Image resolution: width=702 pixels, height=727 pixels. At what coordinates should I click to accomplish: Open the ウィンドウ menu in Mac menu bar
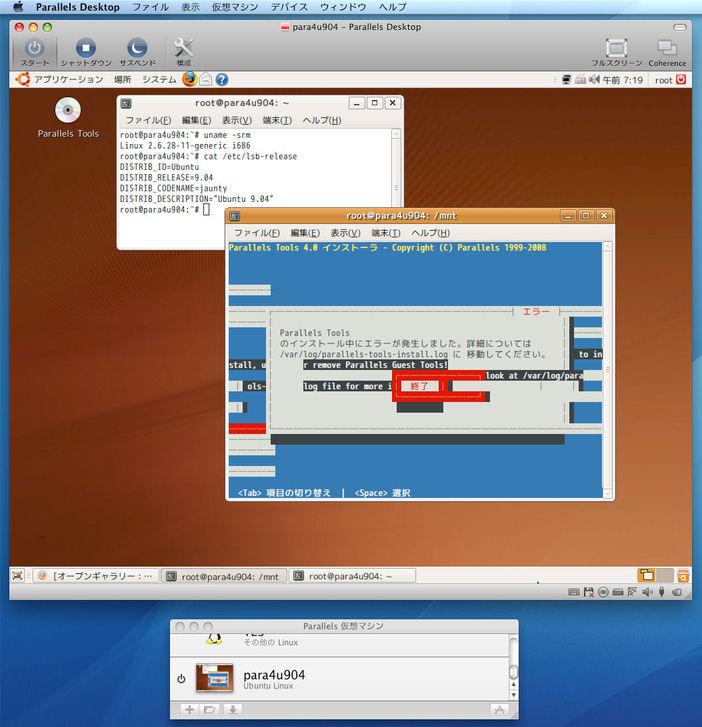(x=343, y=7)
